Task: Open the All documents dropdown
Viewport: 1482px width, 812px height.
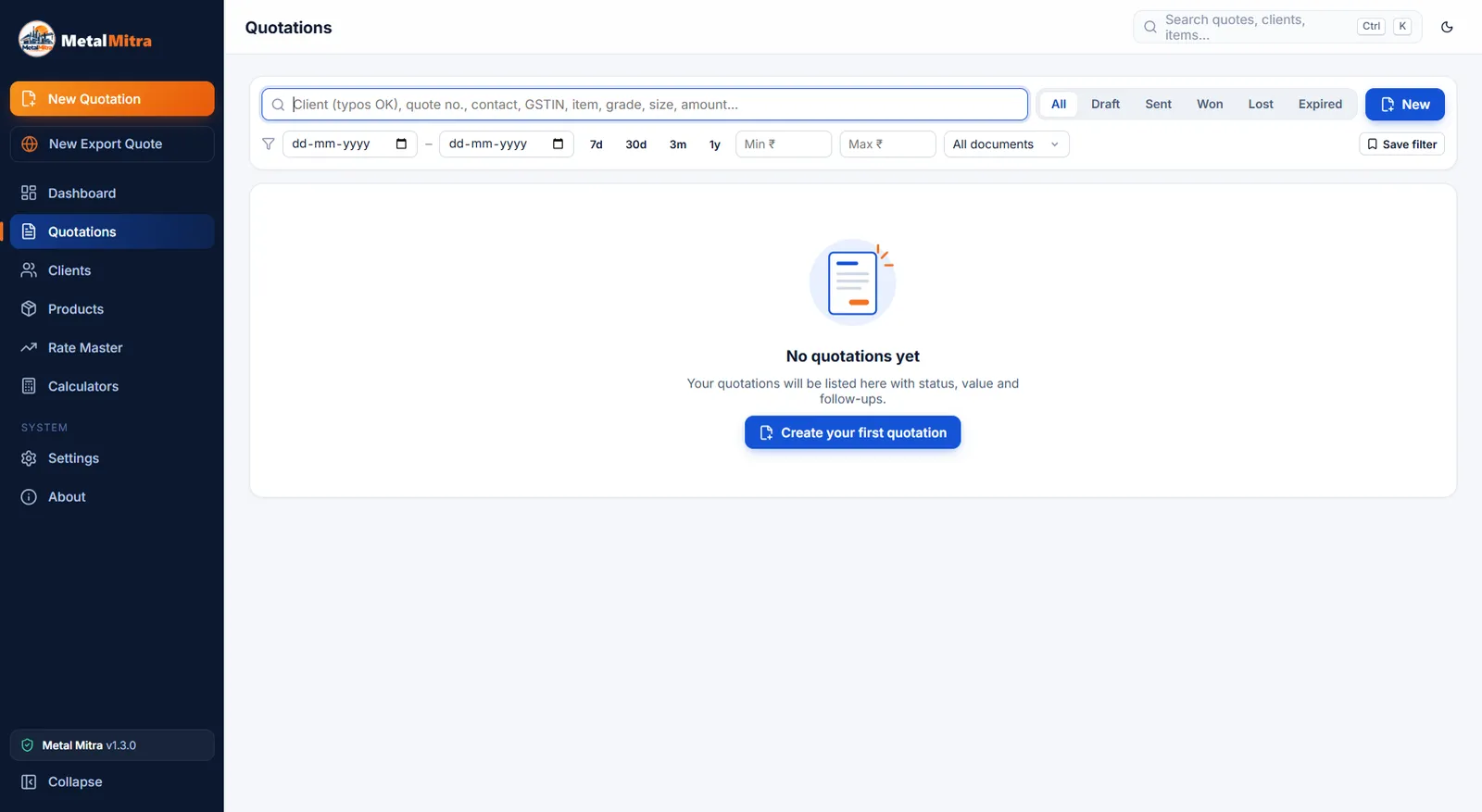Action: click(x=1006, y=144)
